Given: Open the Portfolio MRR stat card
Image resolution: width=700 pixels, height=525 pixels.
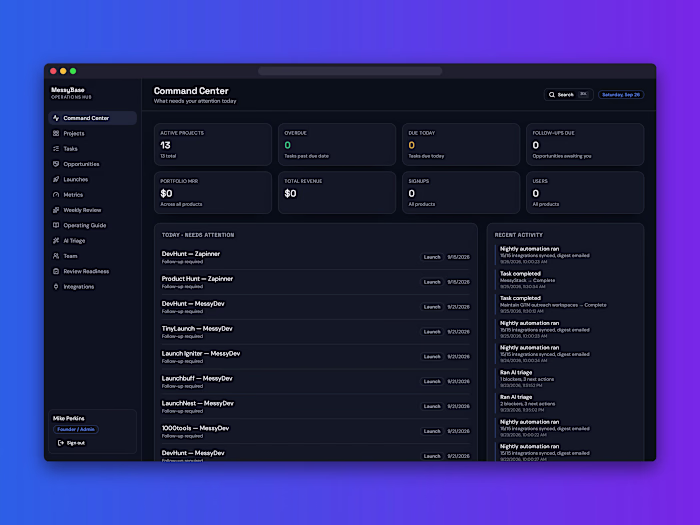Looking at the screenshot, I should point(213,192).
